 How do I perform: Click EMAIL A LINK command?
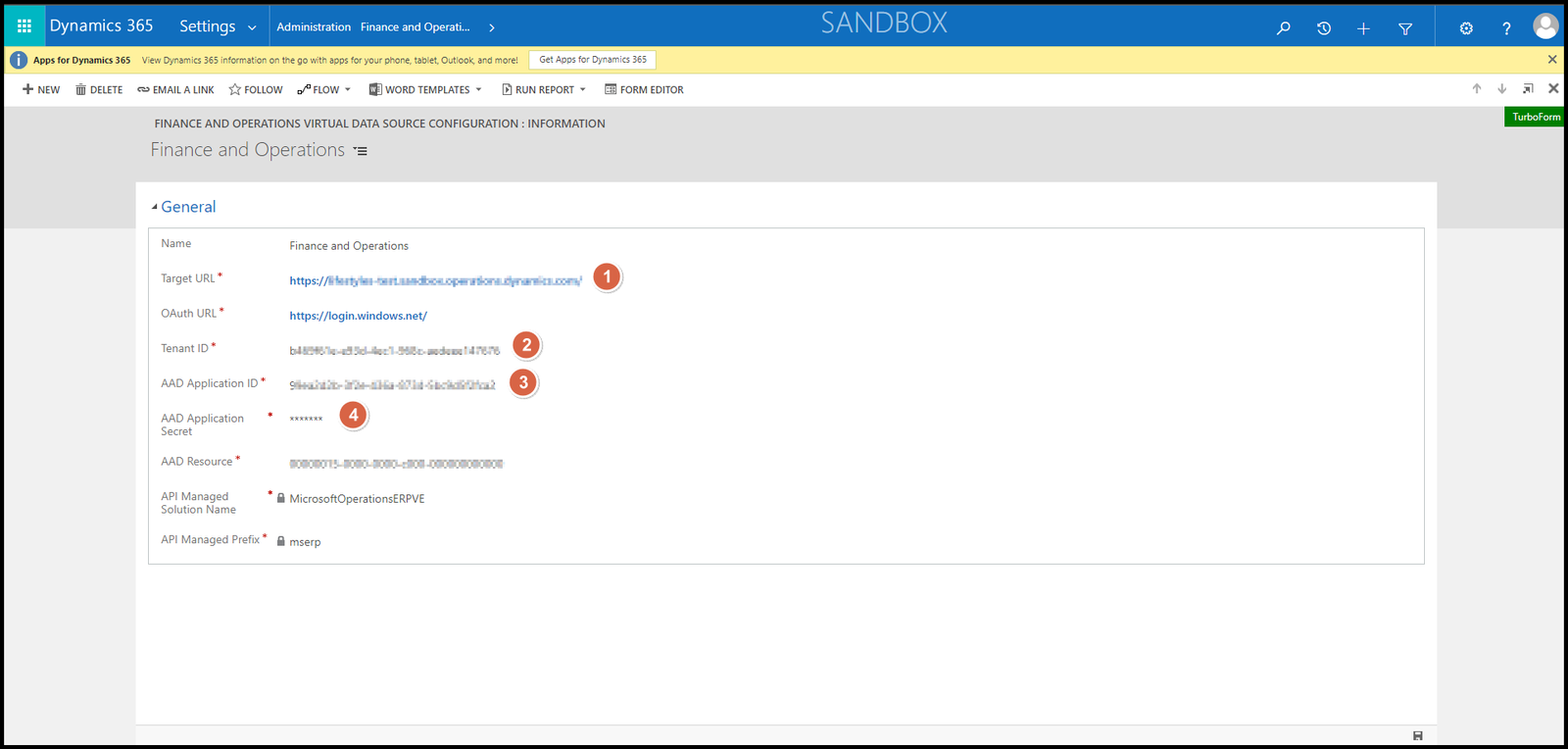pyautogui.click(x=175, y=89)
